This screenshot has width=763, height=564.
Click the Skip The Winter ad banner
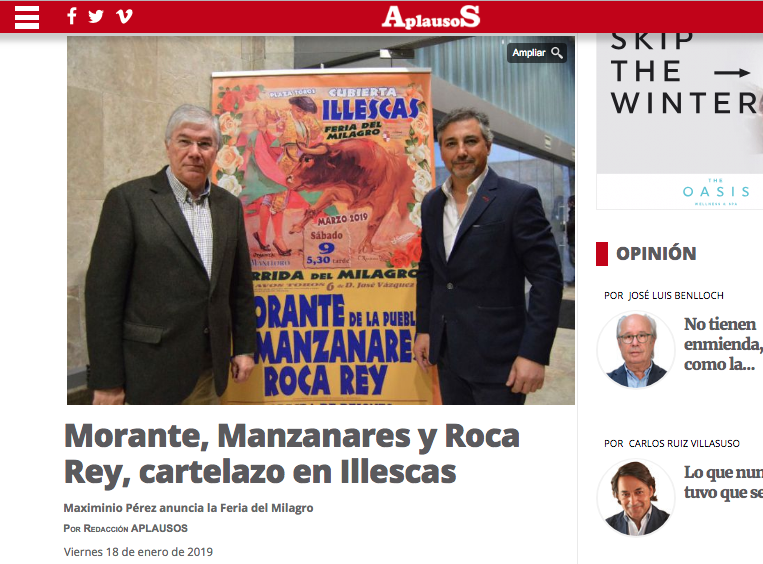pos(679,122)
